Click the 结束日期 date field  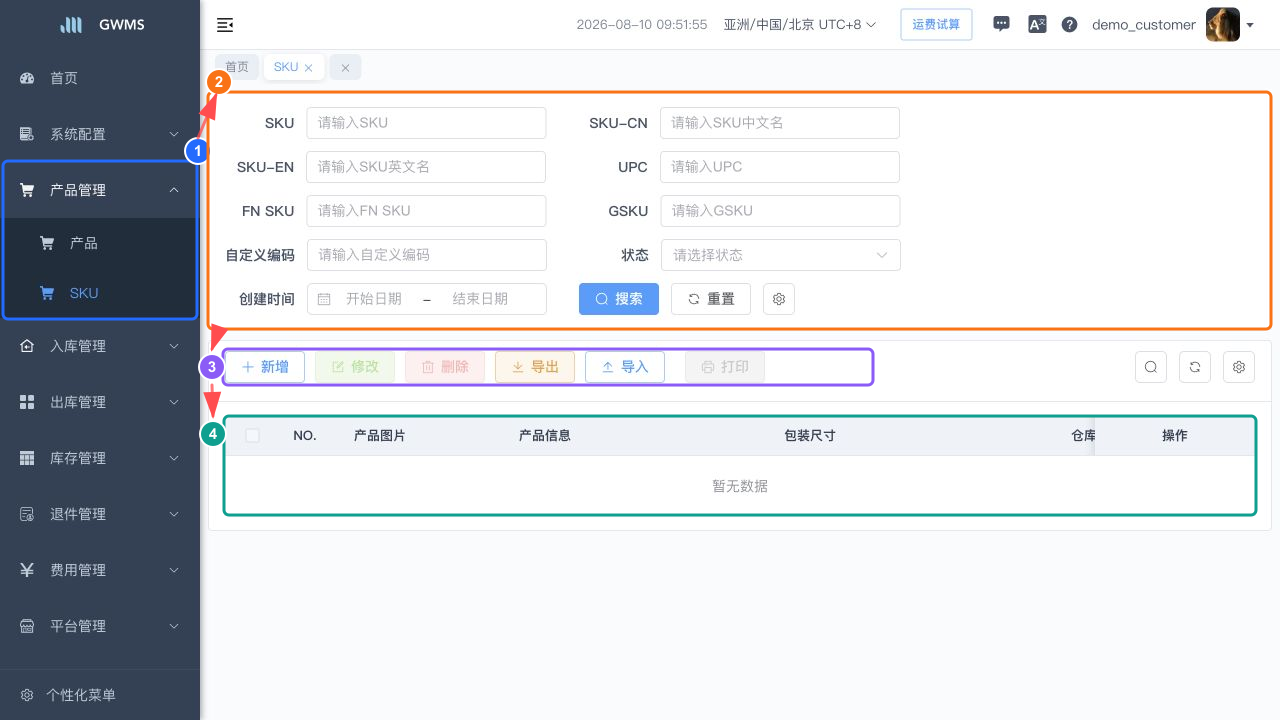click(x=480, y=299)
